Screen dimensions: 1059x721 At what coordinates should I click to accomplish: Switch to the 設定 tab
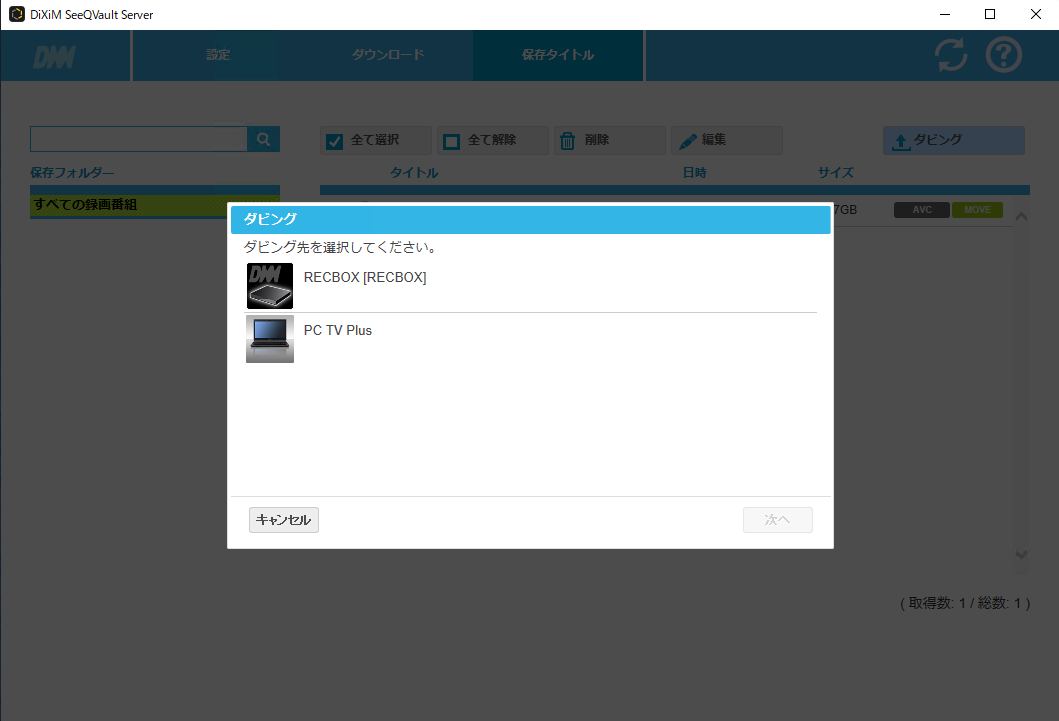click(218, 55)
